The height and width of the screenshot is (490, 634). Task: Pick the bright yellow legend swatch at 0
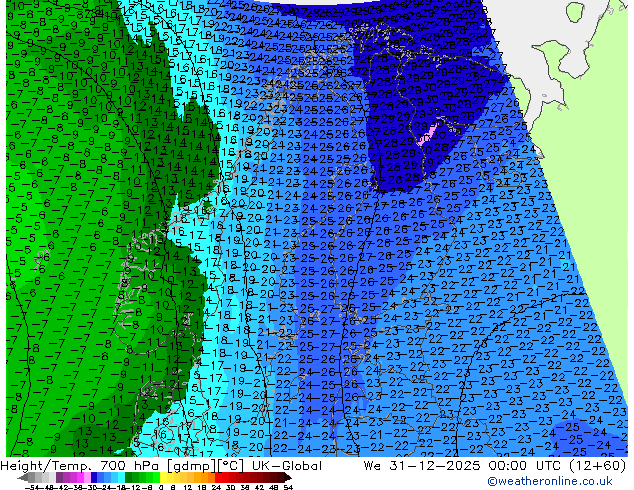pos(163,477)
